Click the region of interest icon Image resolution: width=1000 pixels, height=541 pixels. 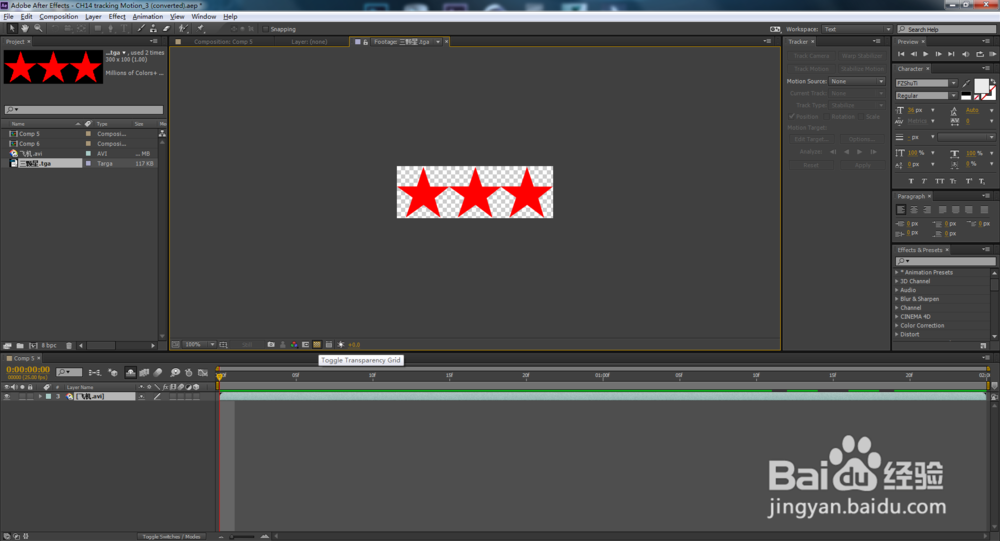click(x=305, y=345)
